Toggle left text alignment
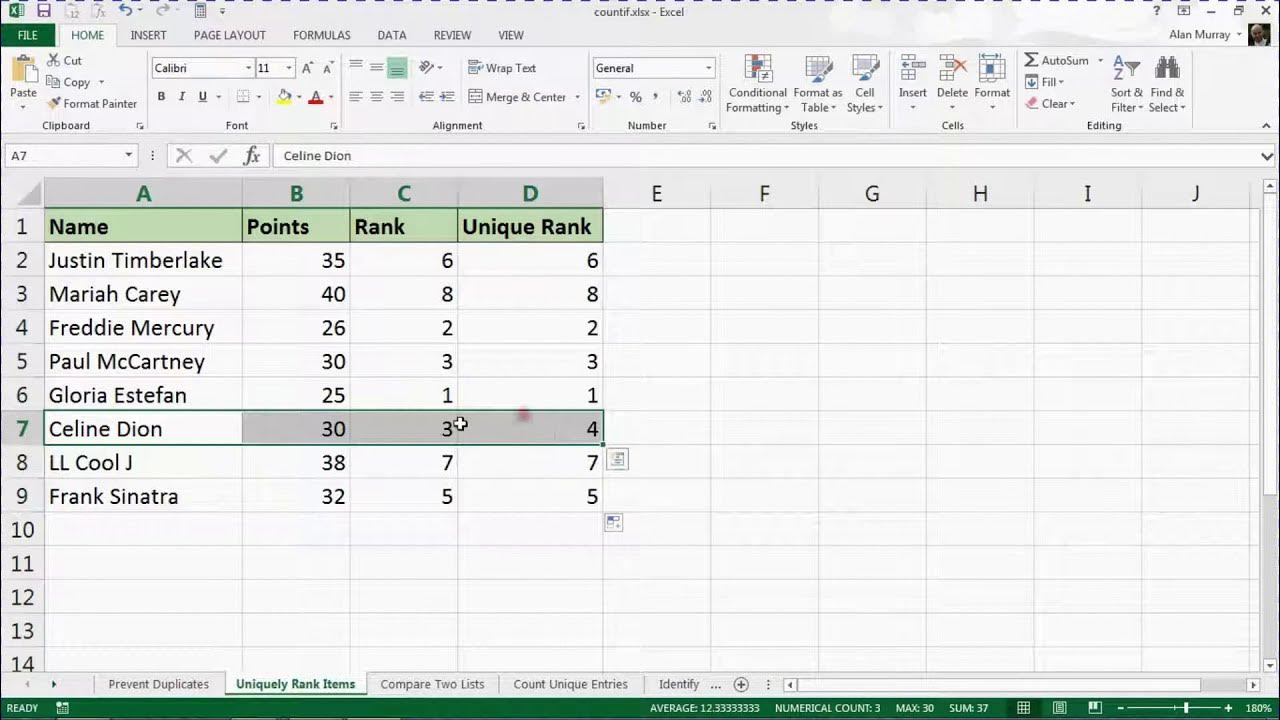This screenshot has width=1280, height=720. [356, 97]
